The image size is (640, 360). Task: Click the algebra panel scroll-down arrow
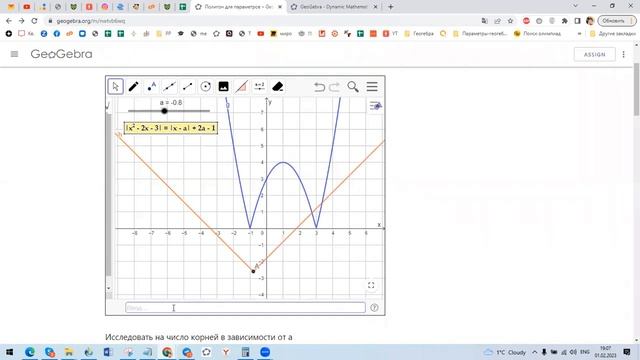109,288
